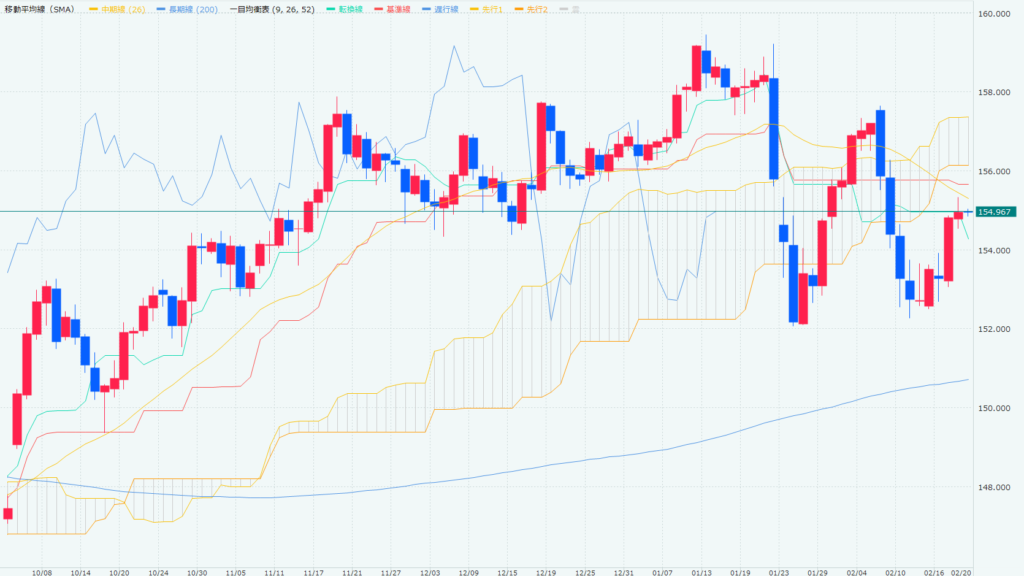Screen dimensions: 1024x576
Task: Click the 160.000 price axis label
Action: coord(997,14)
